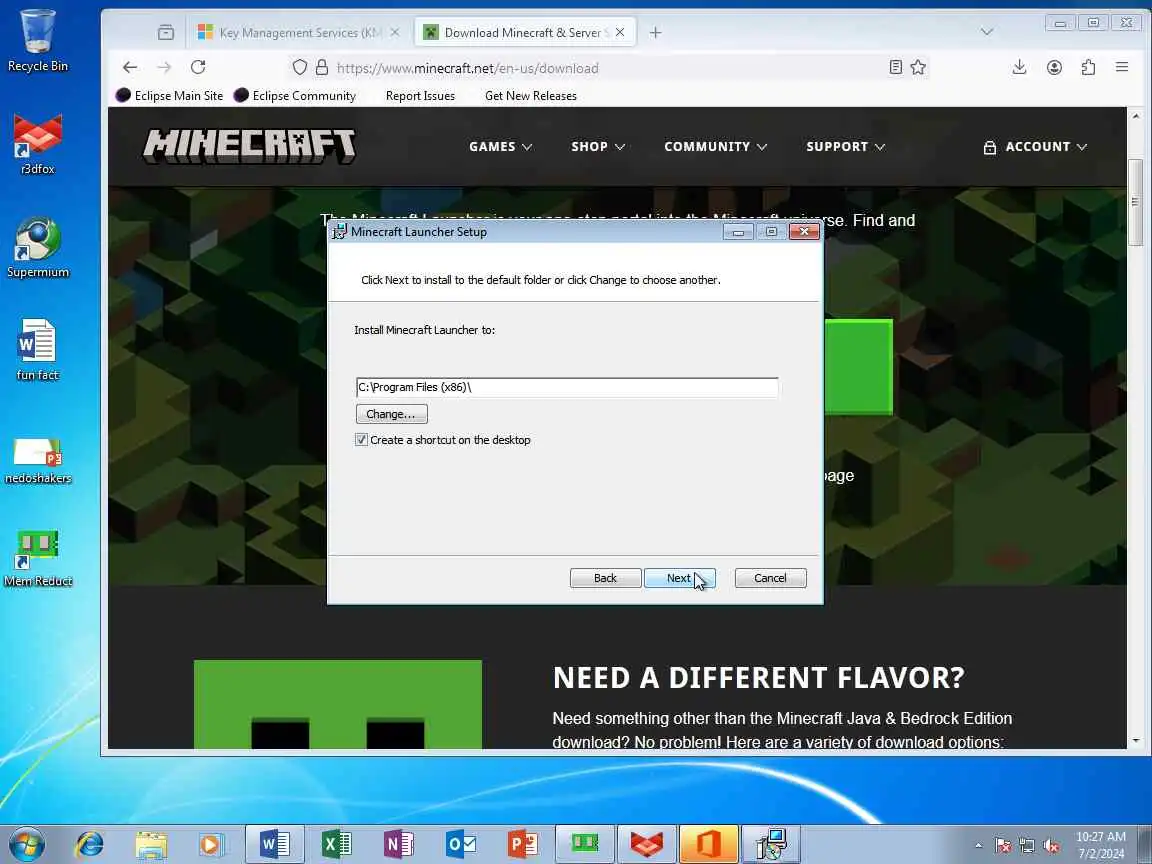Open Report Issues bookmark
Screen dimensions: 1152x864
point(420,96)
